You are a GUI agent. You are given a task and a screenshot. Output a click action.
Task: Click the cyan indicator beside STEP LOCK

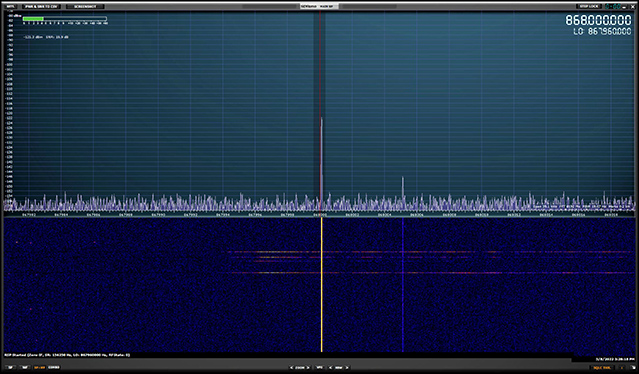tap(613, 7)
